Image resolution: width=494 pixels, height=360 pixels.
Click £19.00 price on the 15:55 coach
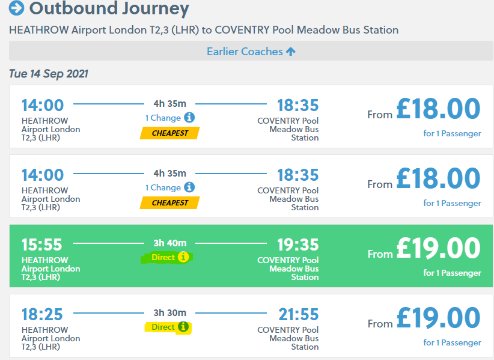tap(438, 248)
